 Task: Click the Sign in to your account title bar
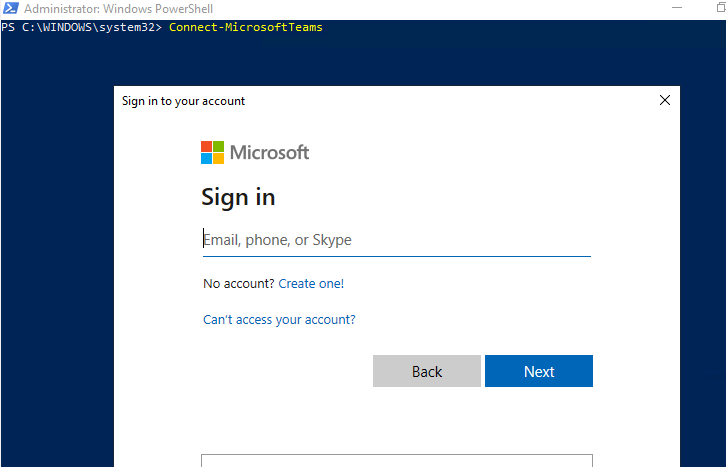[x=183, y=101]
